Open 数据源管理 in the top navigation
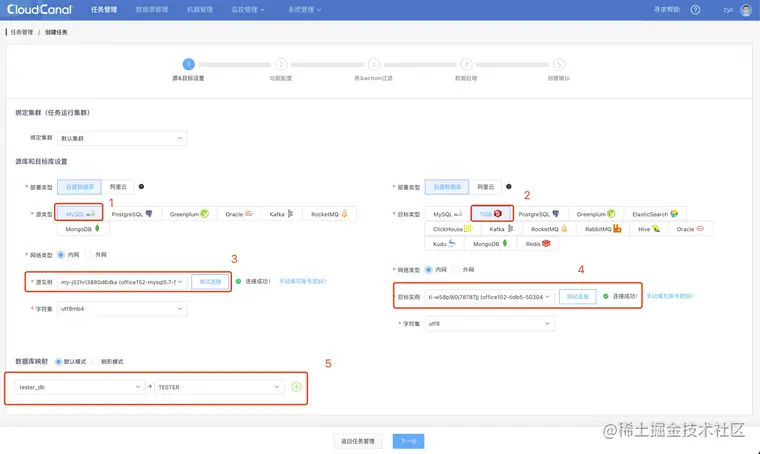The width and height of the screenshot is (760, 454). coord(152,10)
